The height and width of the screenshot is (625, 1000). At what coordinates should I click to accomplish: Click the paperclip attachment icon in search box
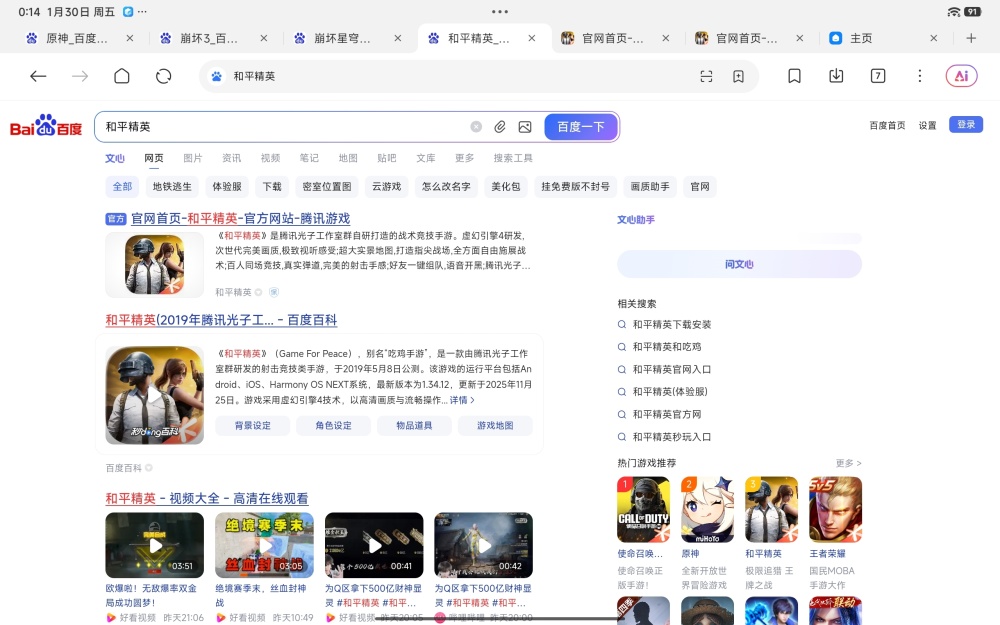(x=500, y=126)
